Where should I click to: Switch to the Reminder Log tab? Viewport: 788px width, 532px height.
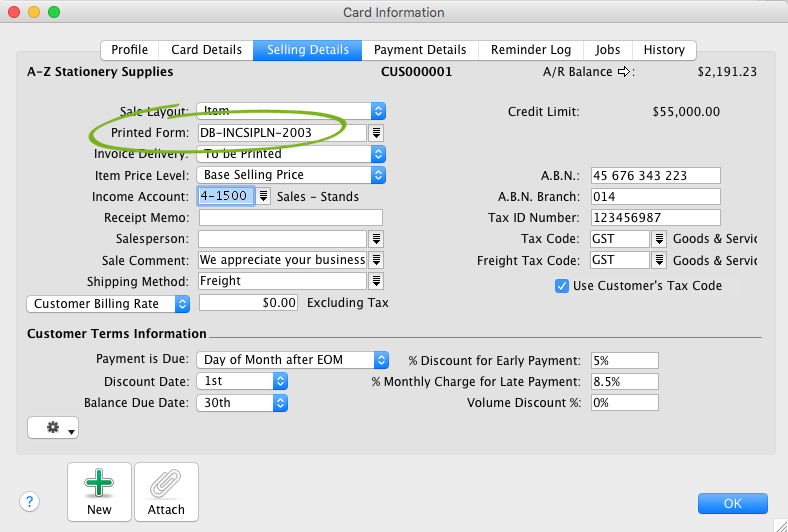click(531, 50)
